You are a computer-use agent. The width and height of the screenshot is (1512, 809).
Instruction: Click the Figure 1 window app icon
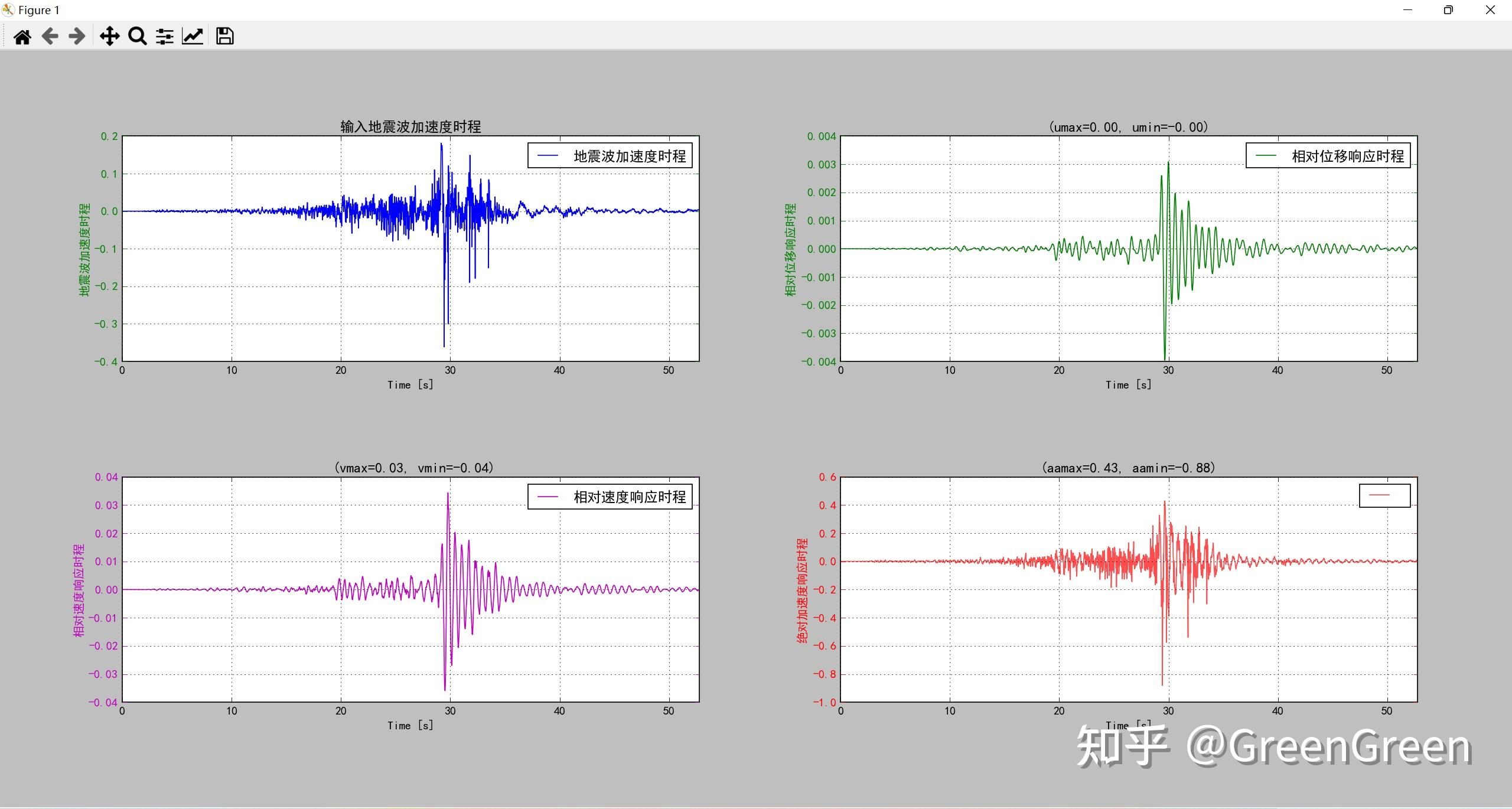(8, 10)
